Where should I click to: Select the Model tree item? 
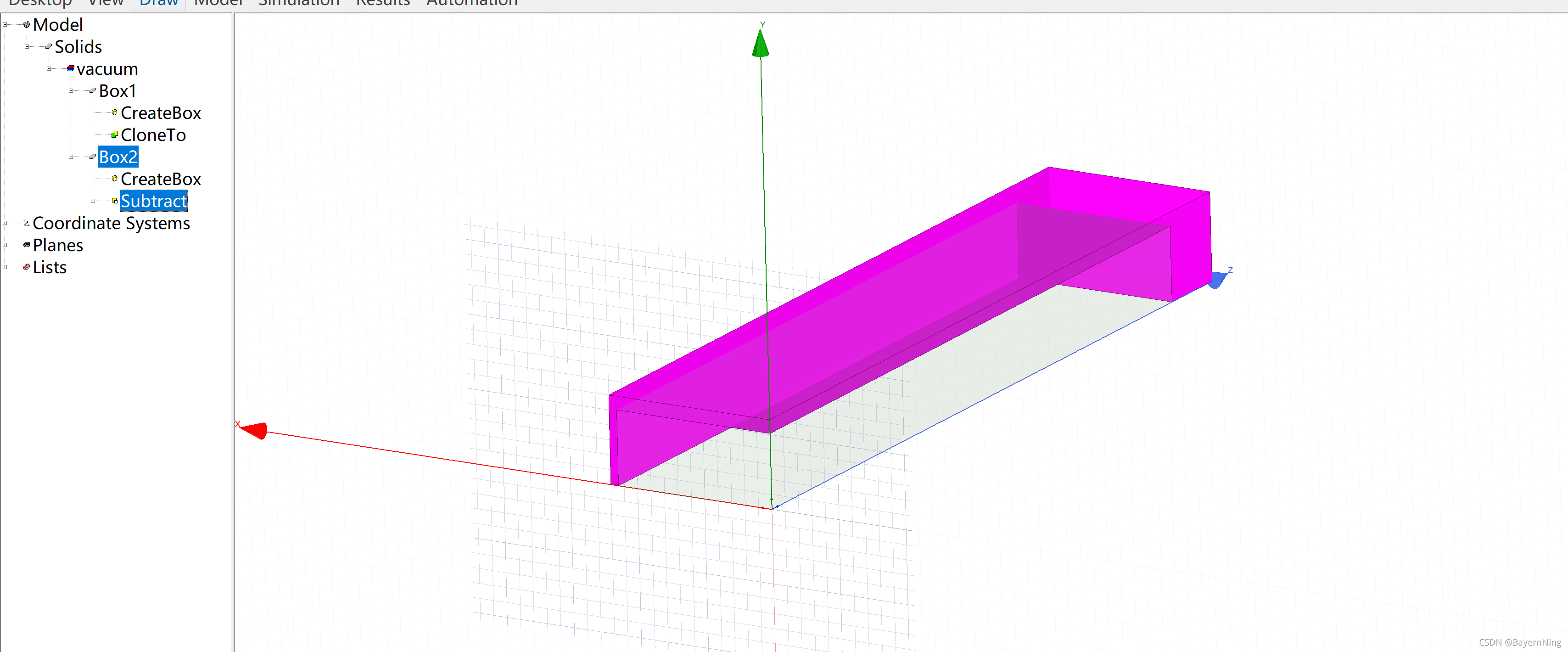click(x=58, y=25)
